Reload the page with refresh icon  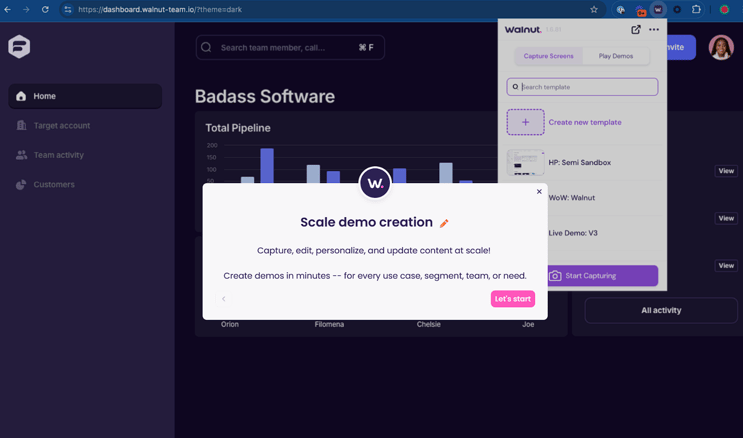[x=45, y=9]
